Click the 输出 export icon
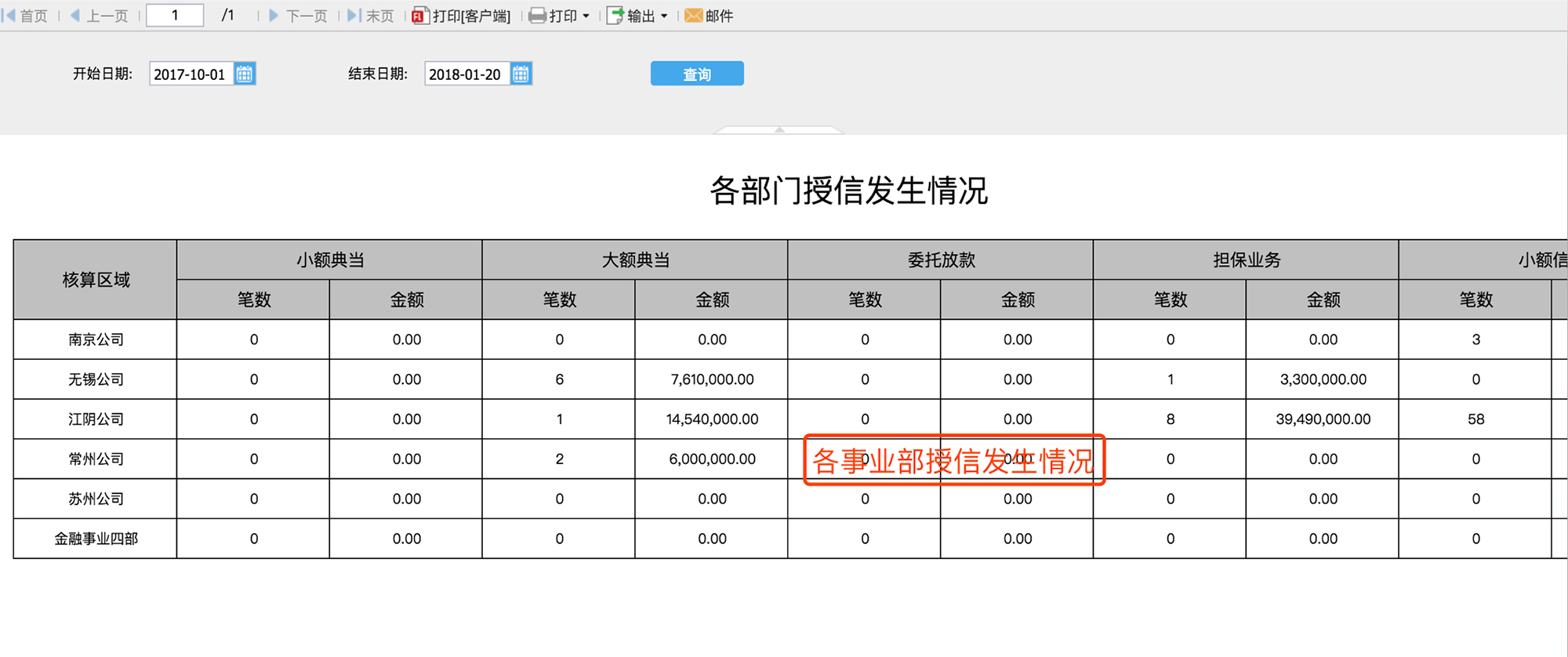1568x657 pixels. [x=615, y=16]
